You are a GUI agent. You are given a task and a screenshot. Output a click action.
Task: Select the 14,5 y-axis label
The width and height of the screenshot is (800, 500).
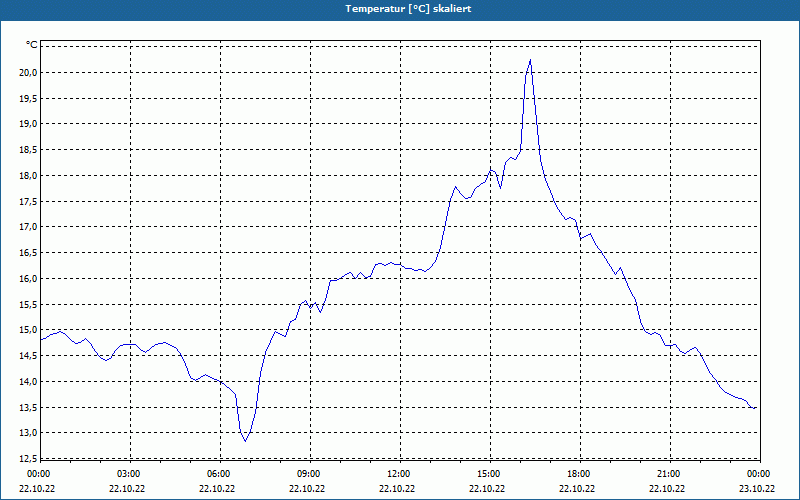point(29,356)
